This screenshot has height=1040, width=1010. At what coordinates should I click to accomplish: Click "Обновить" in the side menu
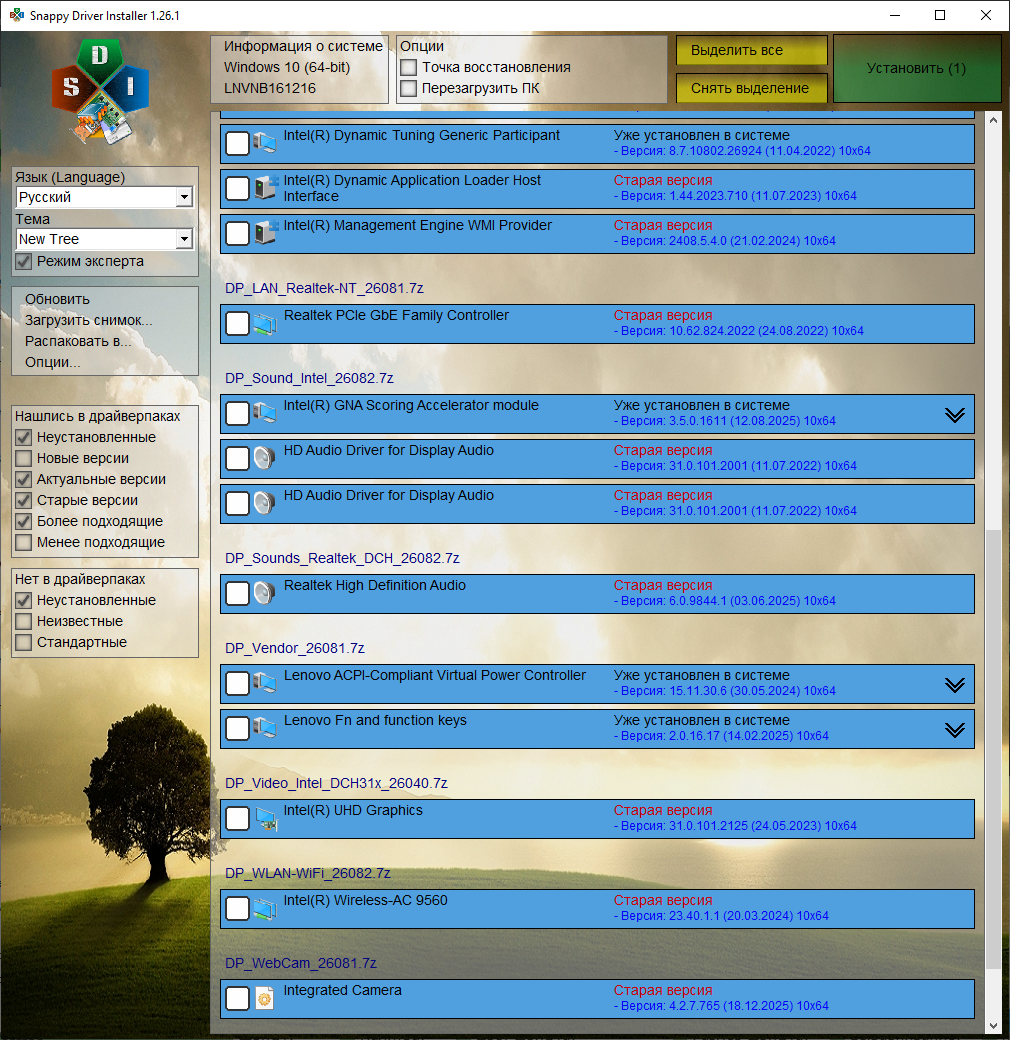click(57, 299)
